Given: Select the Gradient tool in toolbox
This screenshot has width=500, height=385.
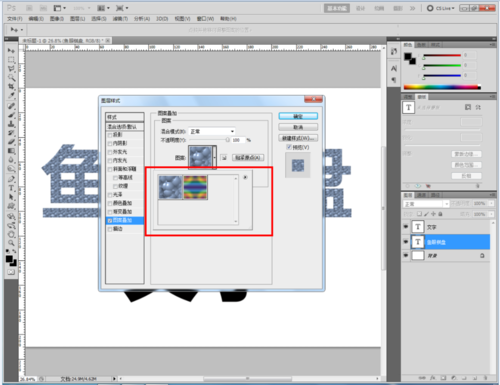Looking at the screenshot, I should (x=11, y=151).
